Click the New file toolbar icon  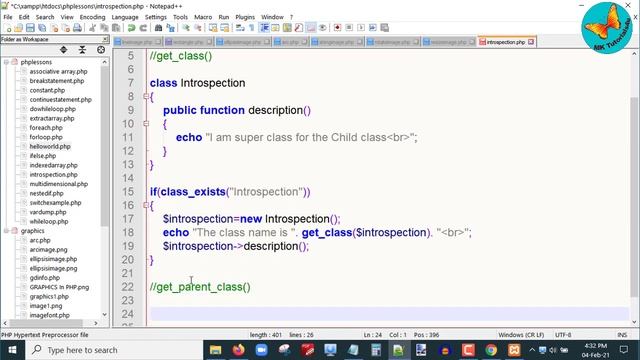pyautogui.click(x=7, y=28)
